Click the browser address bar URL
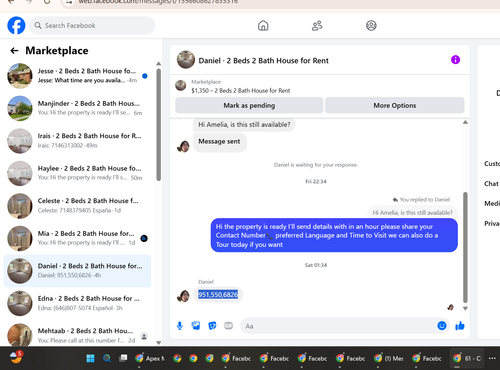The image size is (500, 370). (x=158, y=2)
